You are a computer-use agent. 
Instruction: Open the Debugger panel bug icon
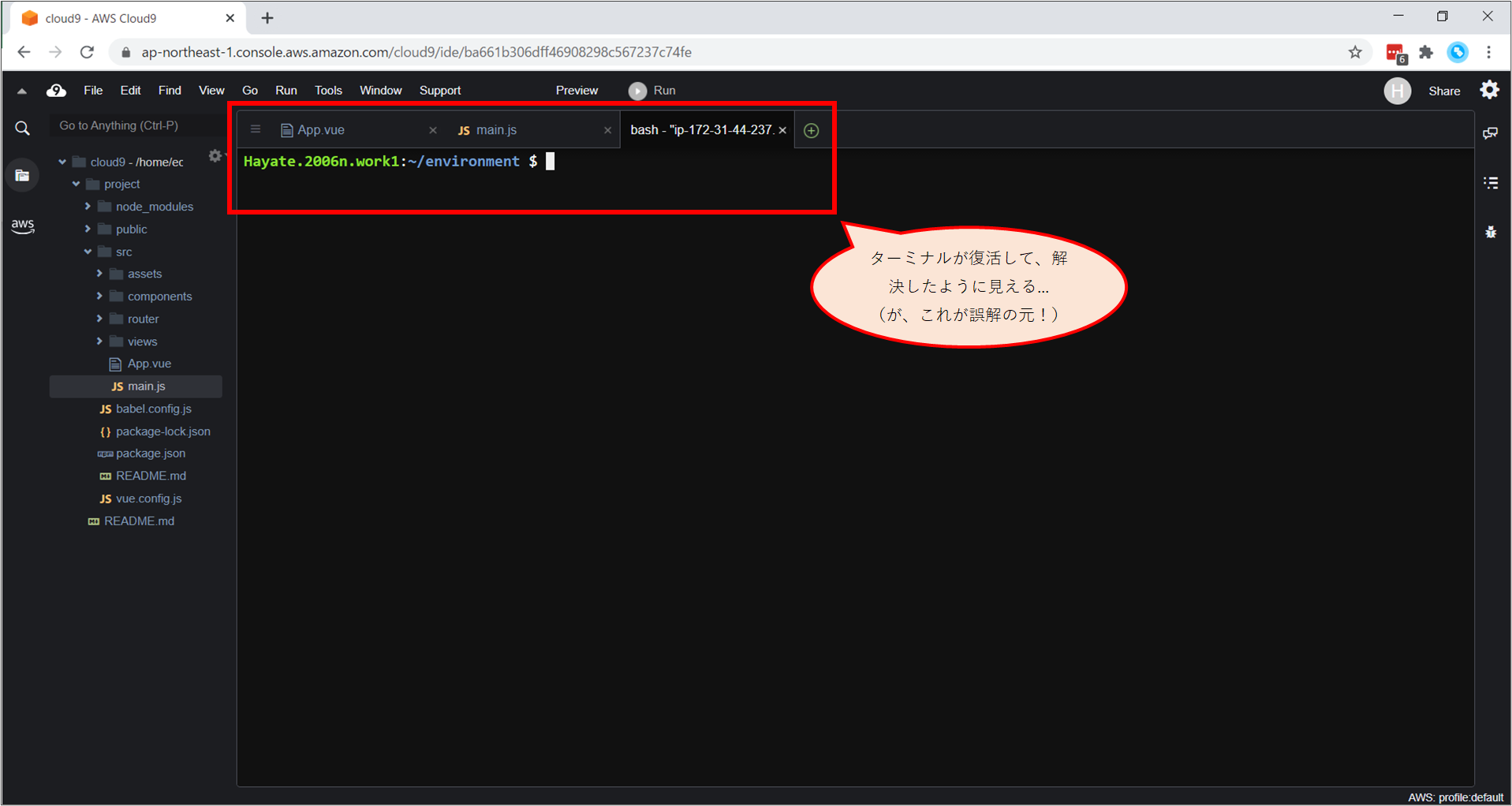tap(1490, 232)
